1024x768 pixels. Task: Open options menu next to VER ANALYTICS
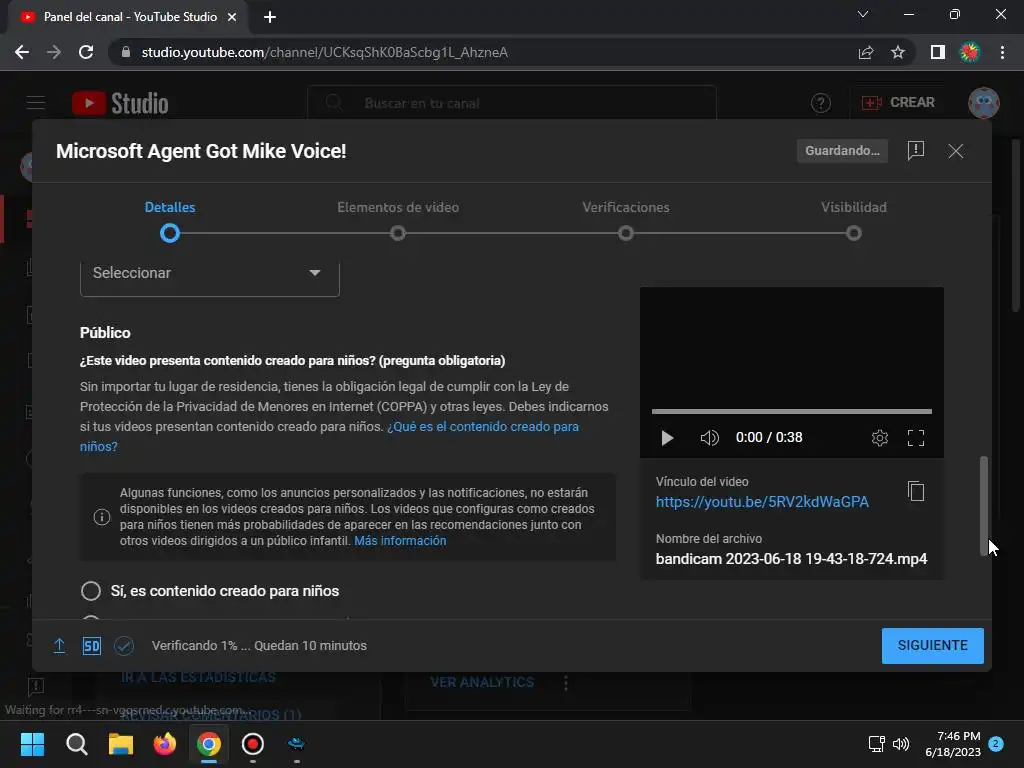(x=566, y=683)
